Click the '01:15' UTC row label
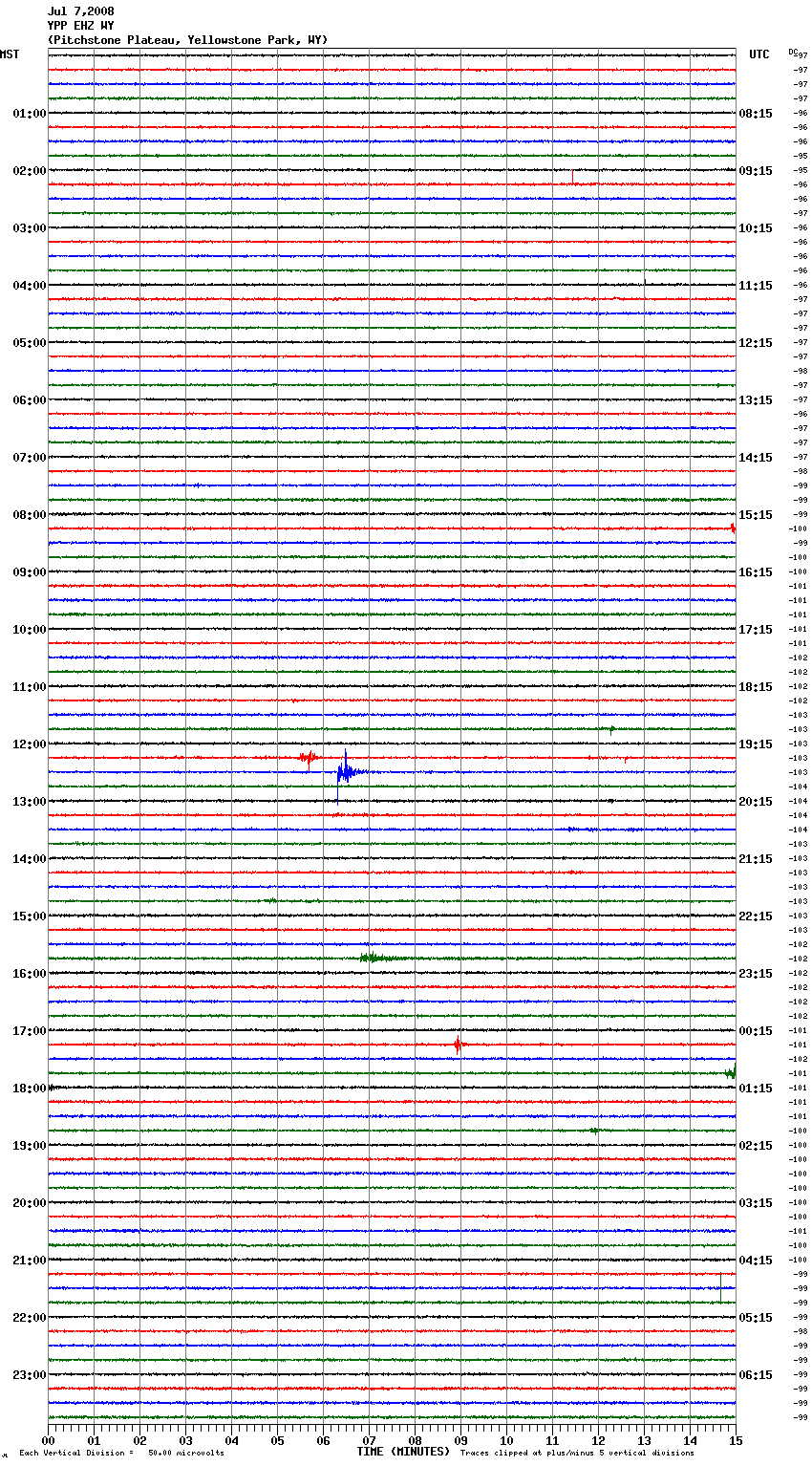812x1466 pixels. [756, 1089]
